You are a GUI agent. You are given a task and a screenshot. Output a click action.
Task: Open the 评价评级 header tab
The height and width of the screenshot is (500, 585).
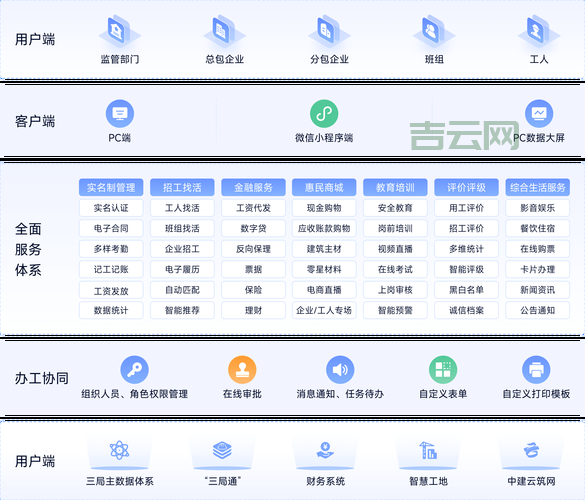point(466,187)
